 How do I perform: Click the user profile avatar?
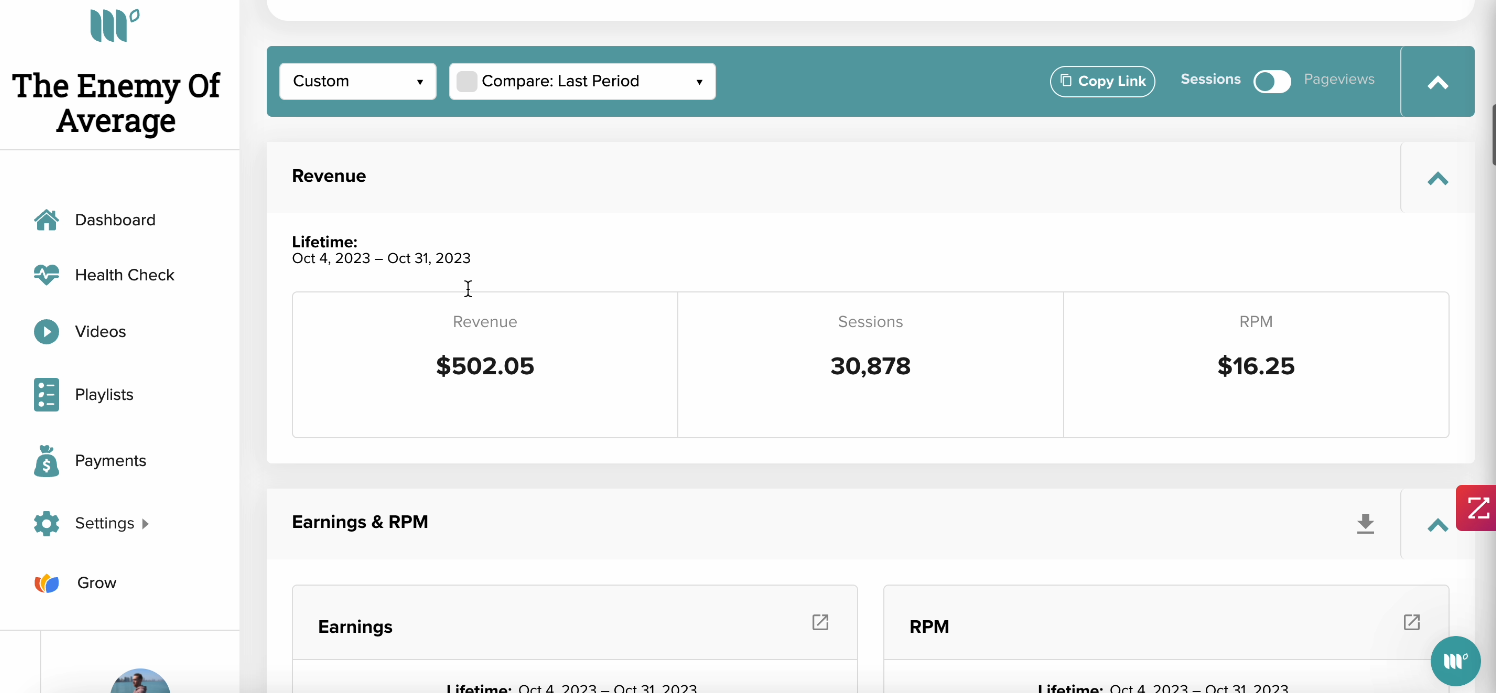click(x=140, y=681)
